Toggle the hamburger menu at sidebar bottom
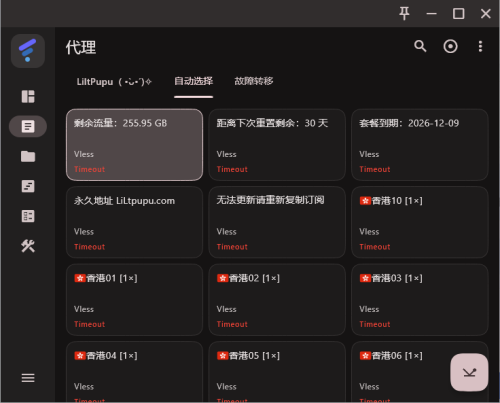Screen dimensions: 500x403 (28, 378)
